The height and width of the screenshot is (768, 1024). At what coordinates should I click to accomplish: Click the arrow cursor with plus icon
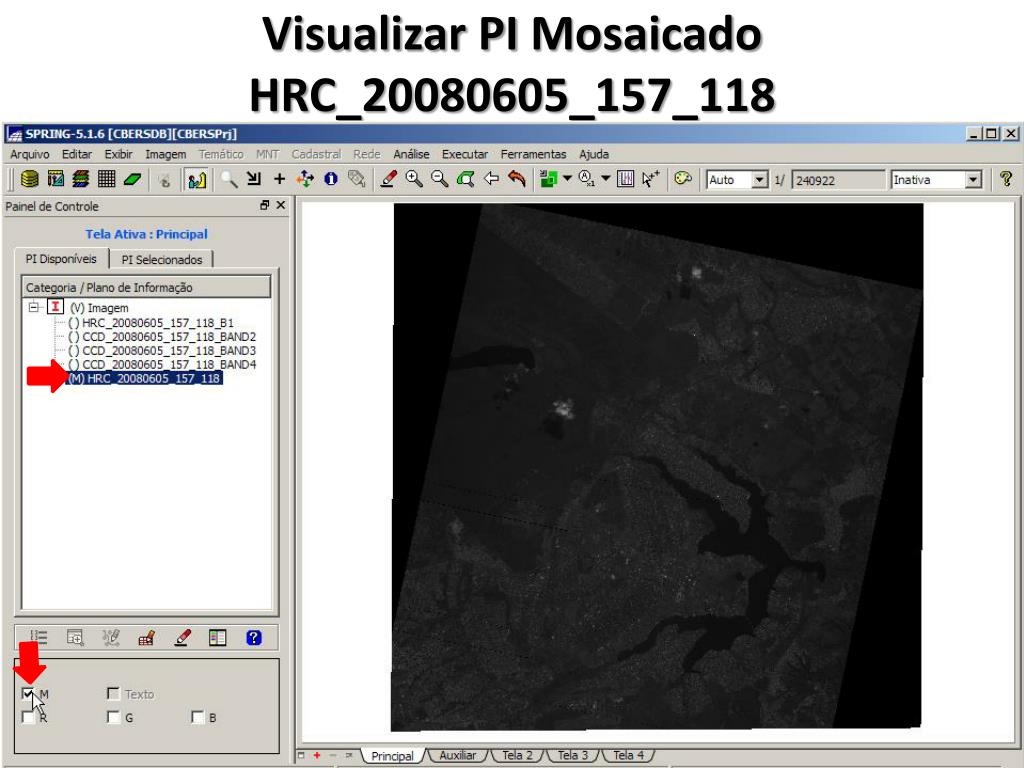tap(650, 179)
